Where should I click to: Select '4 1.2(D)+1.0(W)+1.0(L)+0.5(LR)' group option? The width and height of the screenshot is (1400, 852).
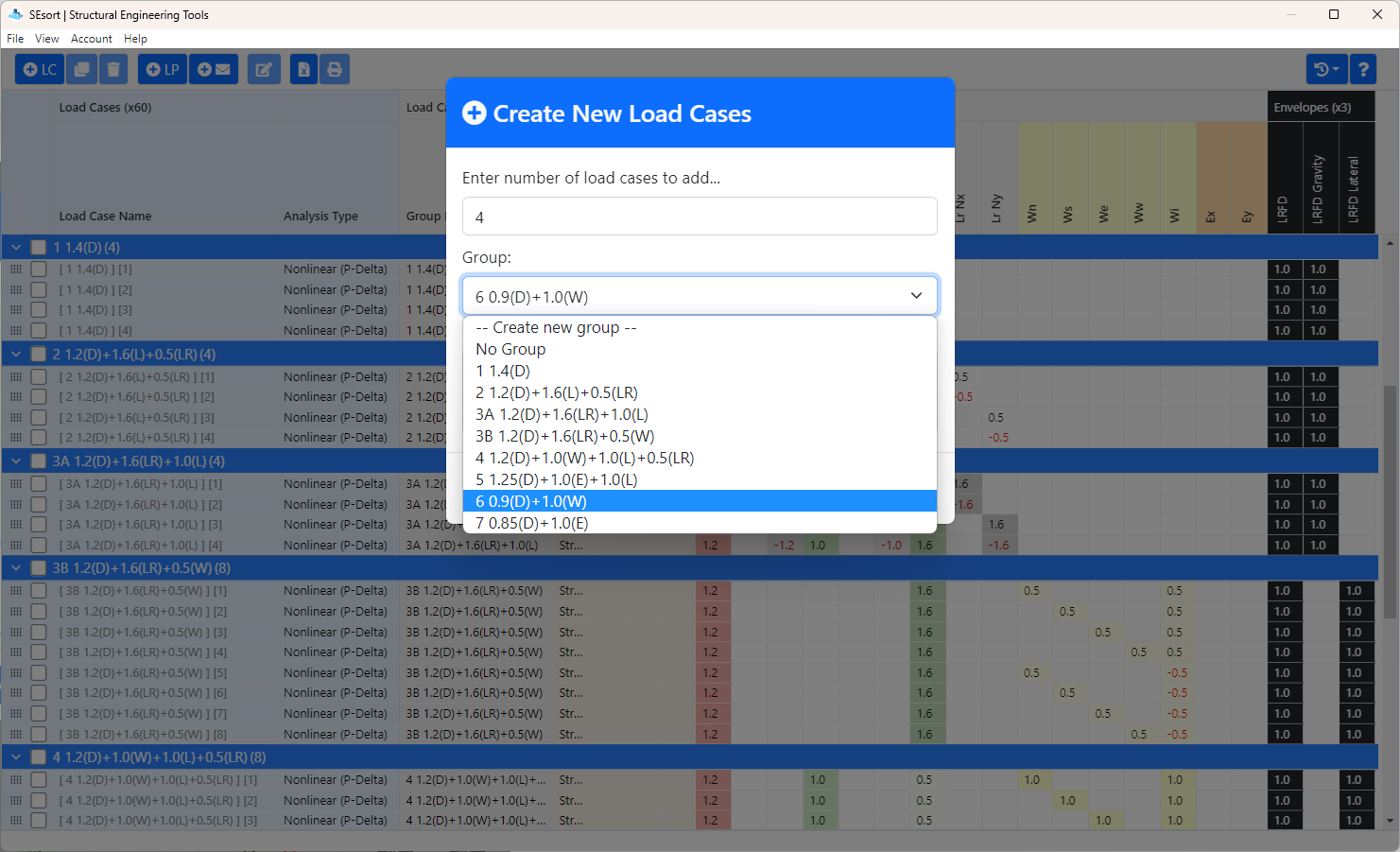[x=700, y=458]
